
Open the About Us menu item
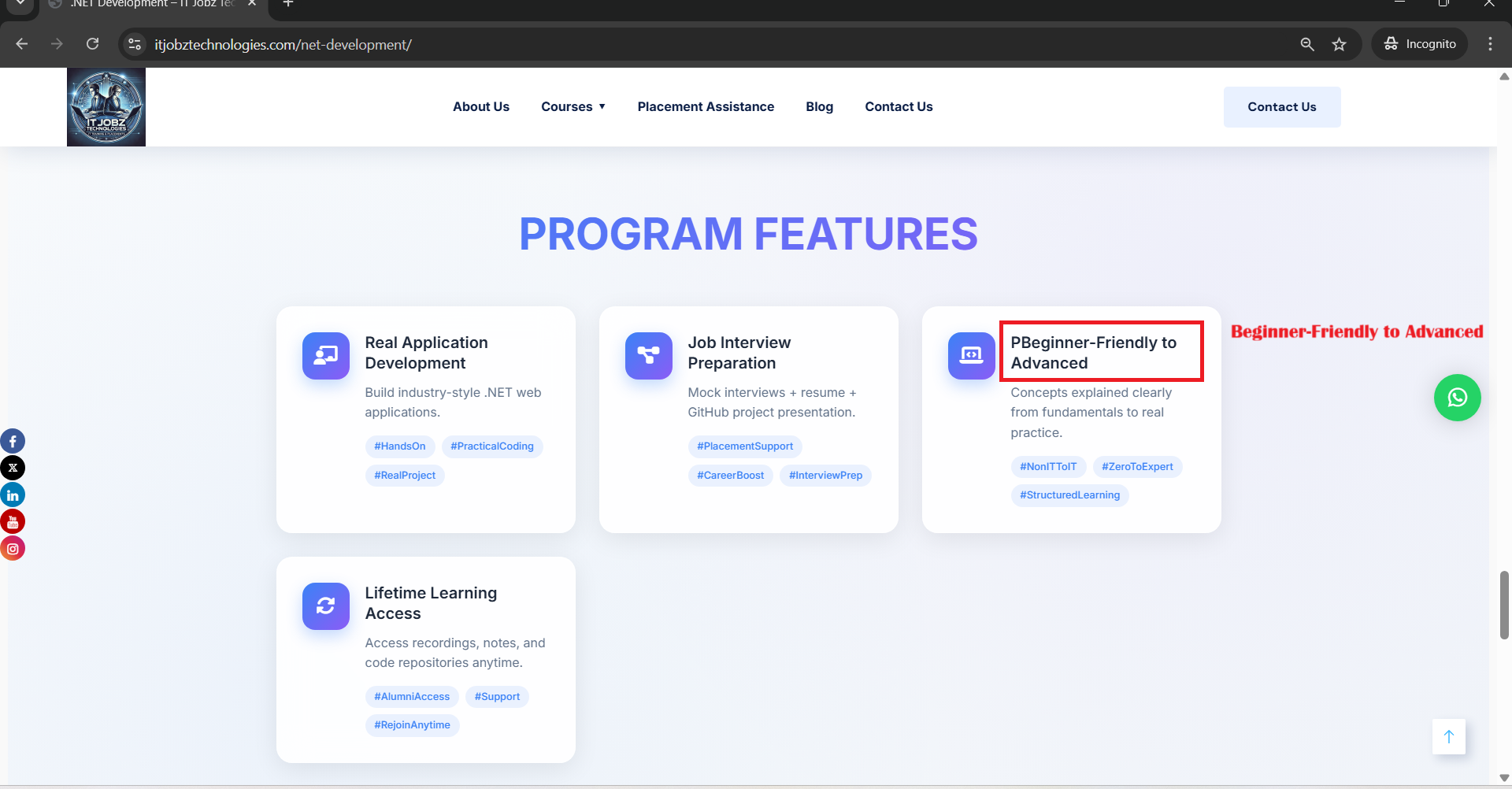point(480,107)
